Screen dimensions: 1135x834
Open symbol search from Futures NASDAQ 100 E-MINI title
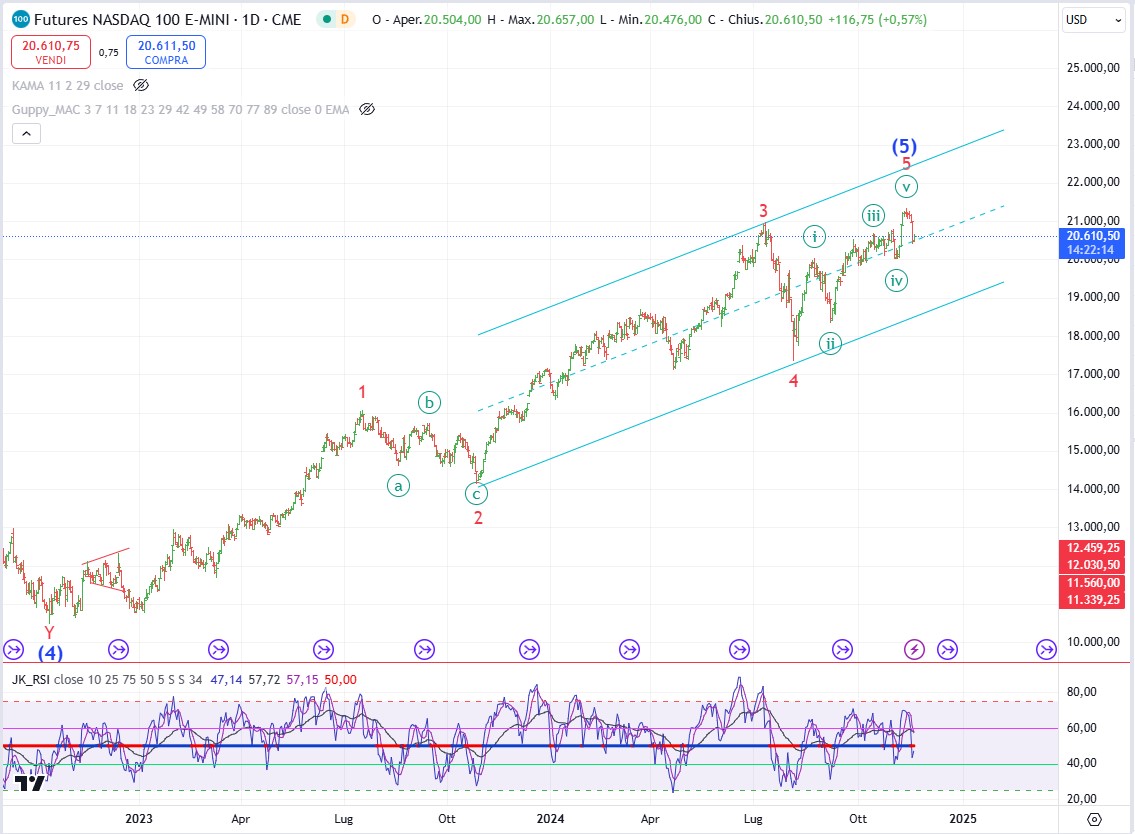167,20
